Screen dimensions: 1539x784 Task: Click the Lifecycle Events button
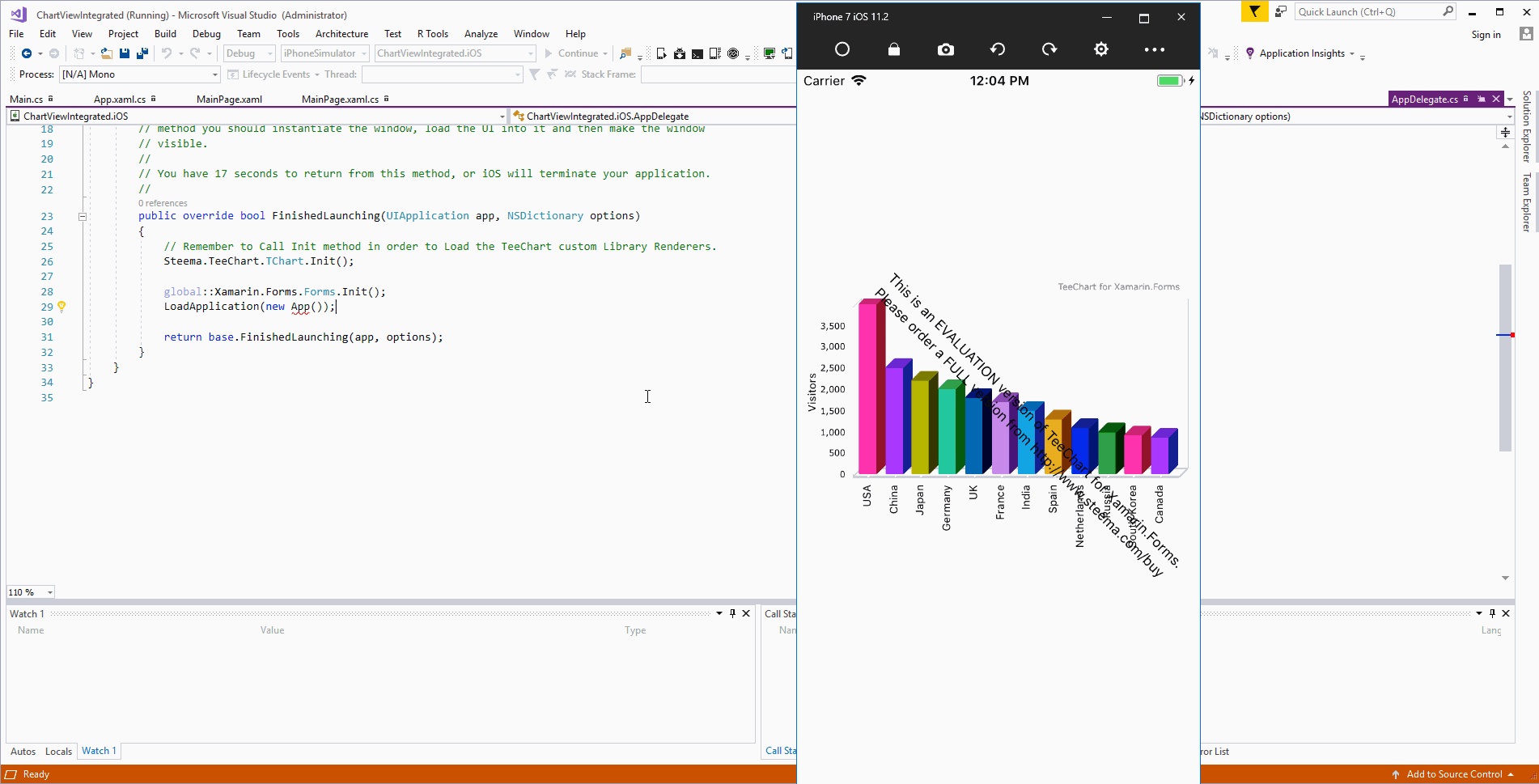coord(275,74)
